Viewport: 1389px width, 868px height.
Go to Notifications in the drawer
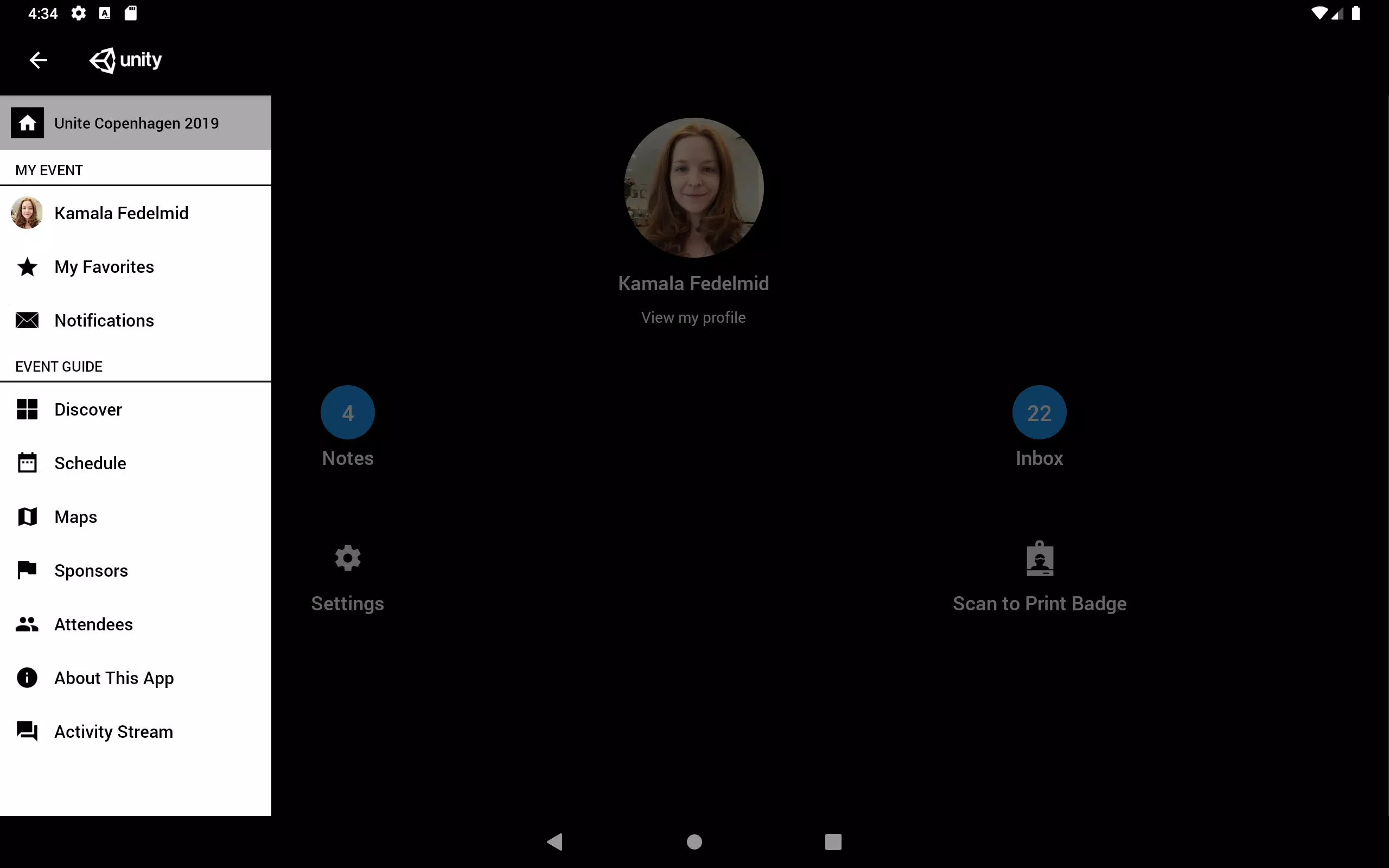tap(136, 320)
